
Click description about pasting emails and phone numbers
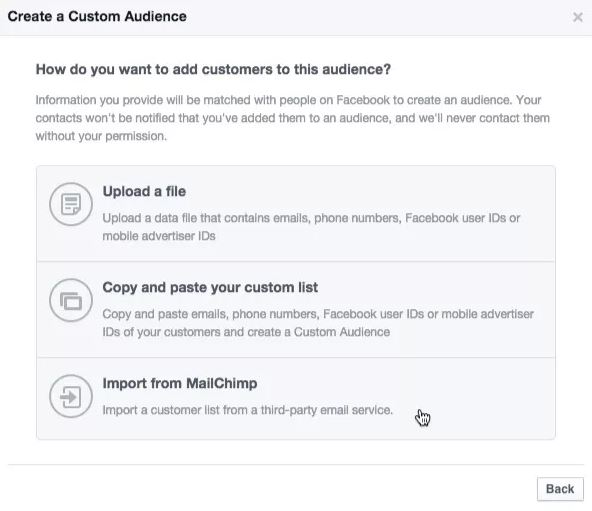pyautogui.click(x=318, y=323)
